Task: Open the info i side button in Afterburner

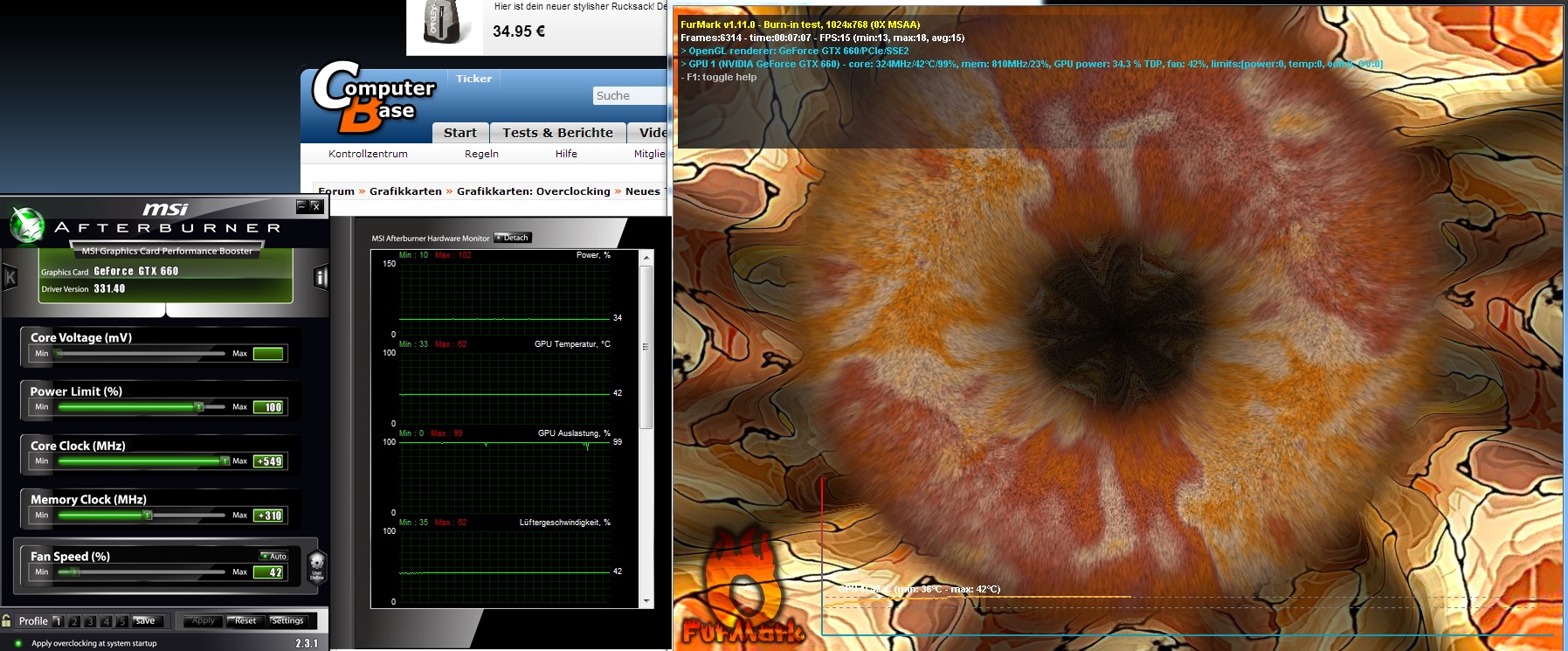Action: 321,278
